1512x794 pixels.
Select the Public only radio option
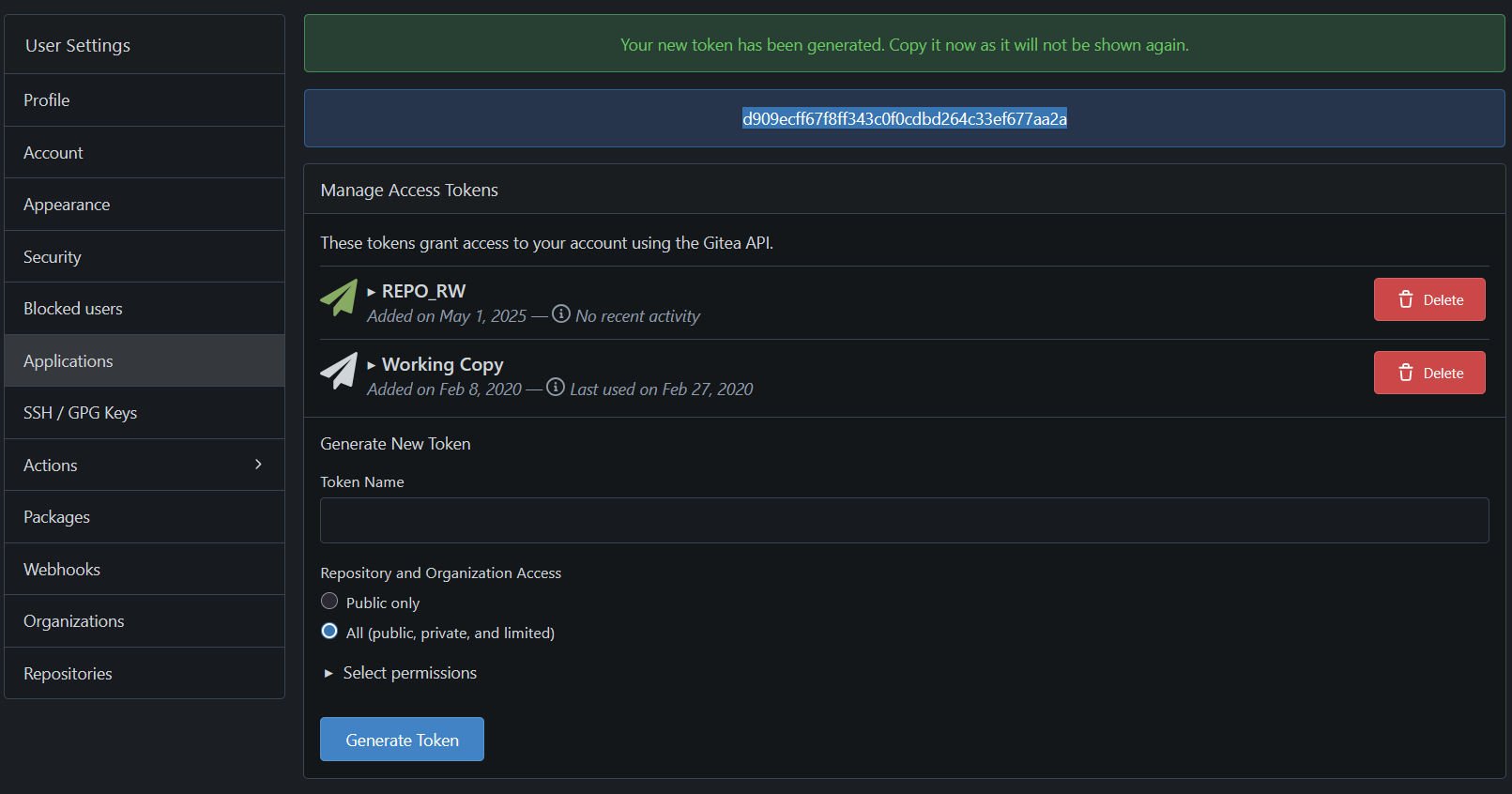pos(329,601)
